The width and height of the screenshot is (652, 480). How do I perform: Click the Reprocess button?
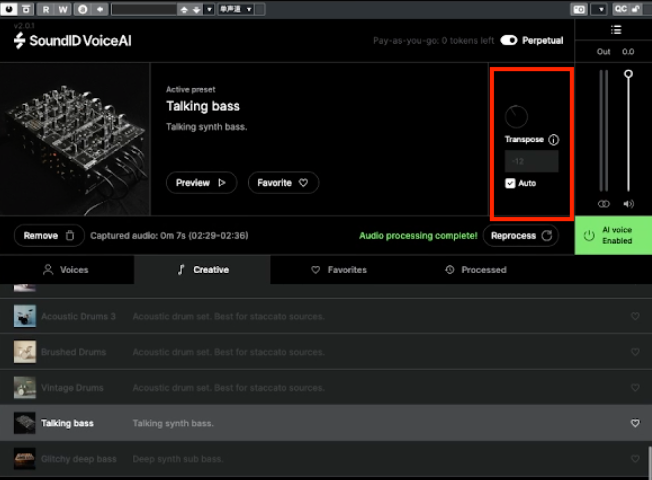[x=520, y=236]
